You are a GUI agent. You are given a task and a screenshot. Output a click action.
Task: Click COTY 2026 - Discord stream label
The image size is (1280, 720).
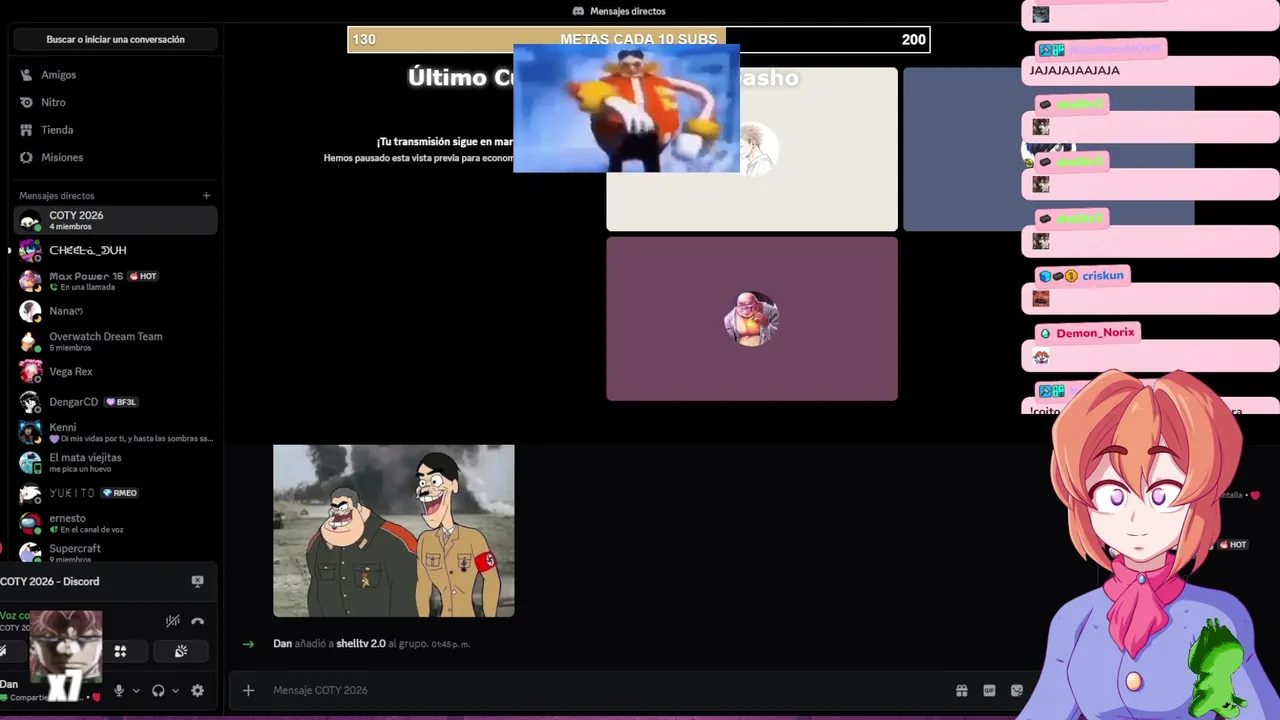[x=50, y=581]
